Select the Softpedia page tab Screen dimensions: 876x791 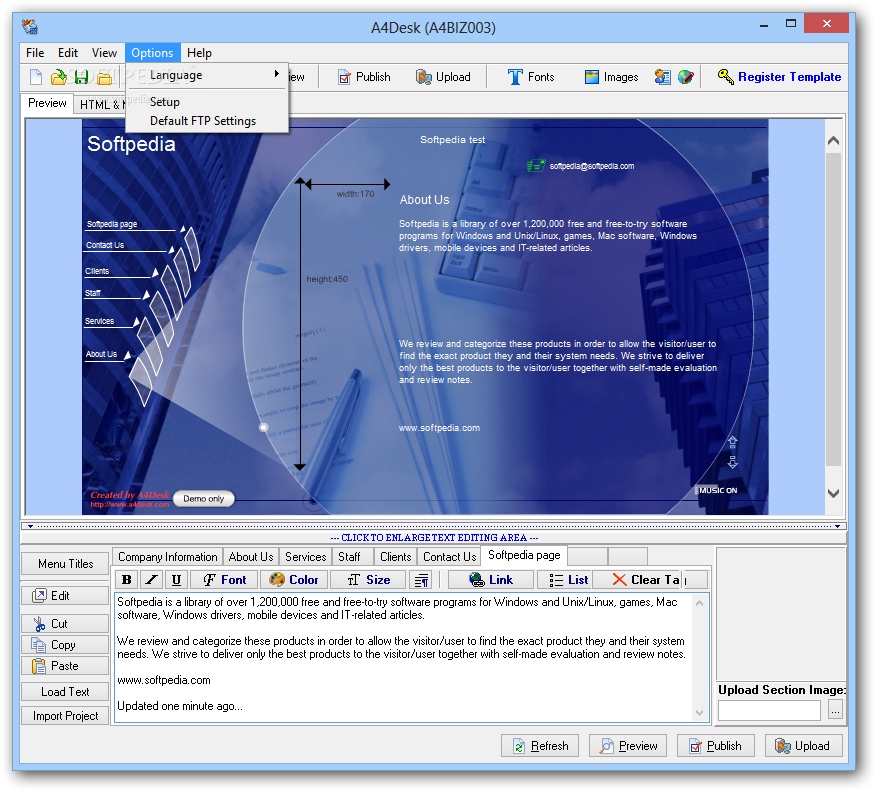point(524,555)
